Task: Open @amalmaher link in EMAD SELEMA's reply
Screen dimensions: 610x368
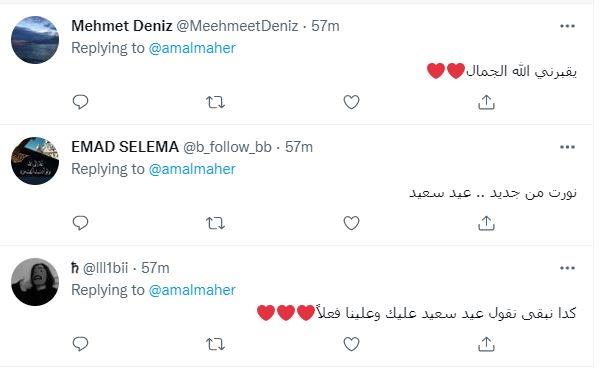Action: (192, 169)
